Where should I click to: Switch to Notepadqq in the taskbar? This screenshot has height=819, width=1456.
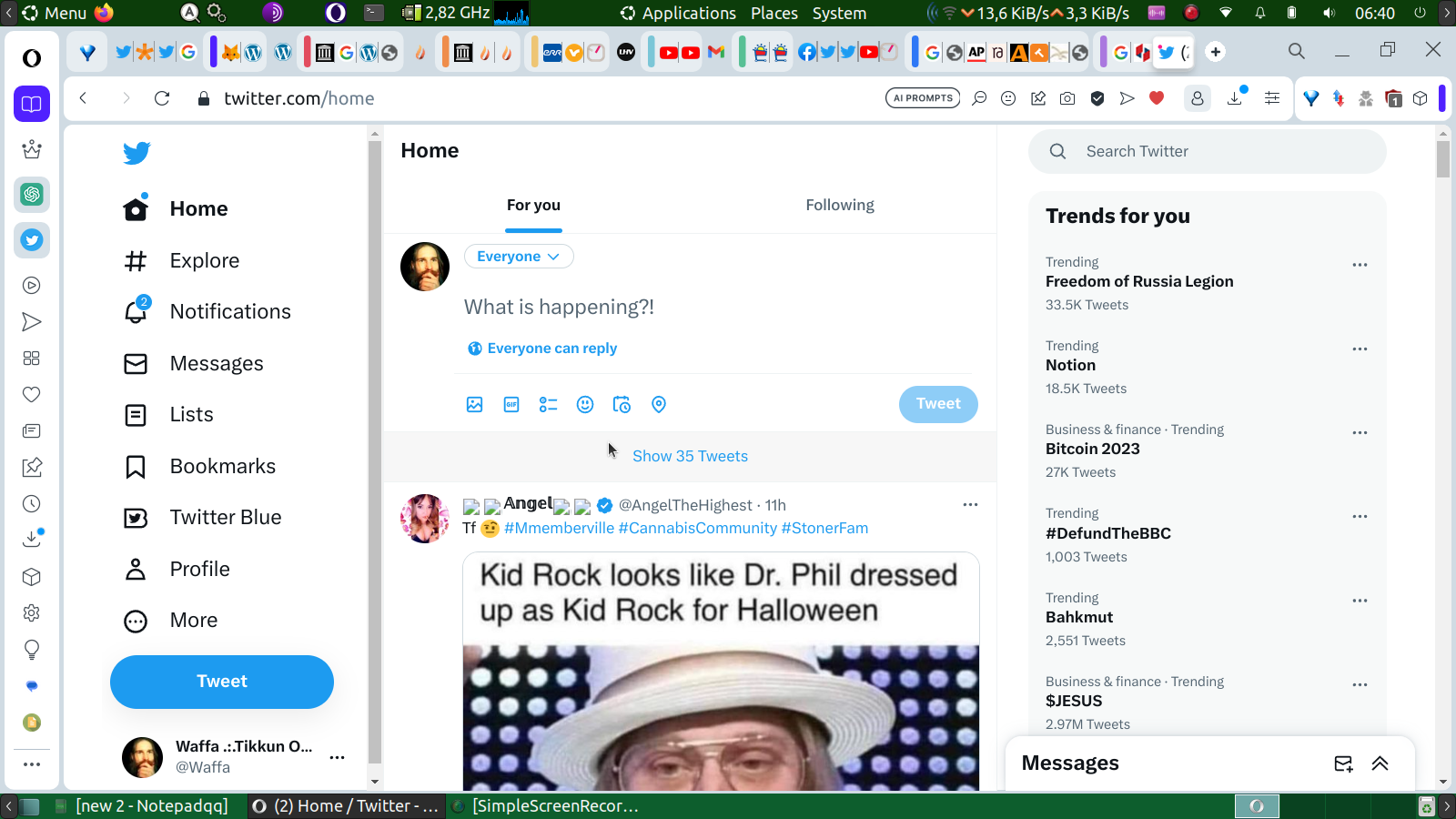pyautogui.click(x=142, y=806)
